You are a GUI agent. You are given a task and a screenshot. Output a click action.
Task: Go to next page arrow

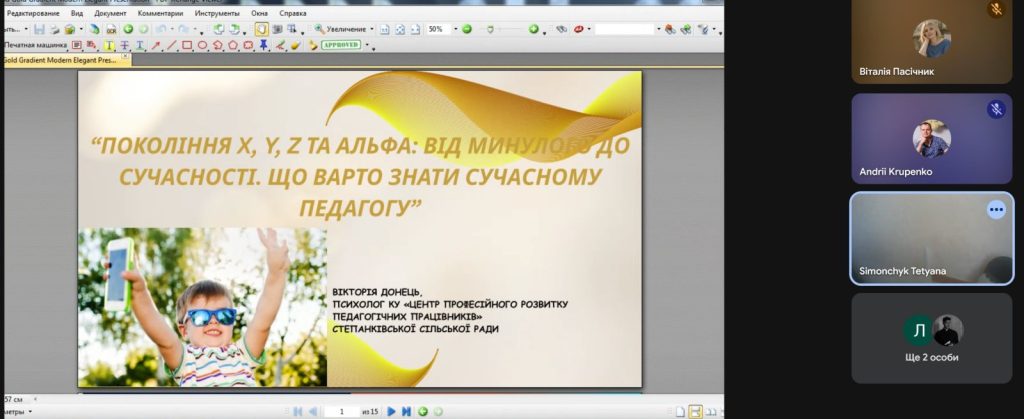coord(391,411)
